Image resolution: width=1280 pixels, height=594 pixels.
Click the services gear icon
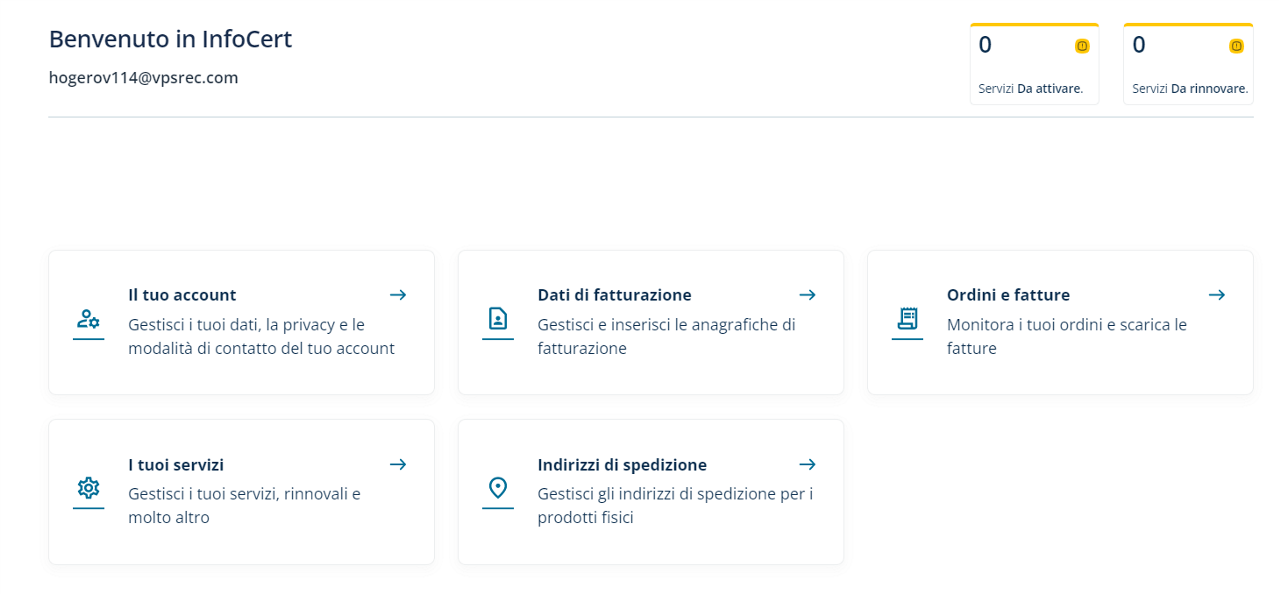tap(88, 488)
